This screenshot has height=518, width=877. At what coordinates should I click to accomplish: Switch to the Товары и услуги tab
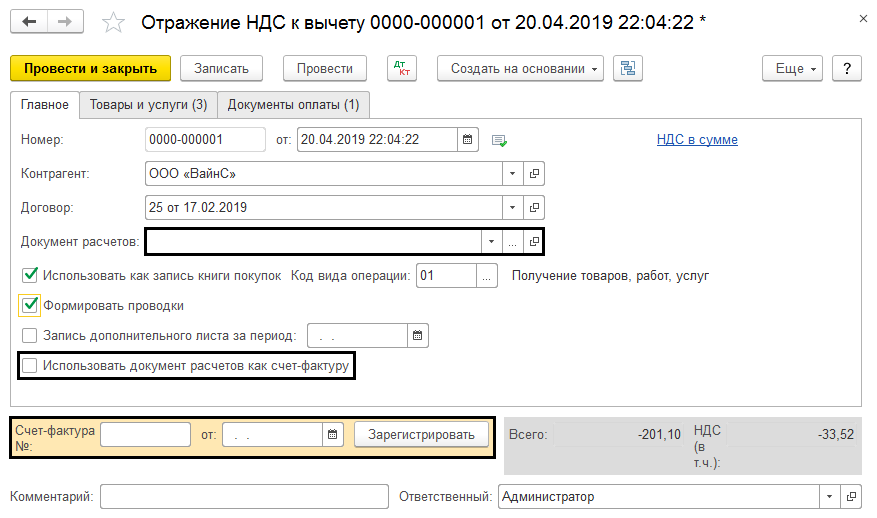point(148,105)
